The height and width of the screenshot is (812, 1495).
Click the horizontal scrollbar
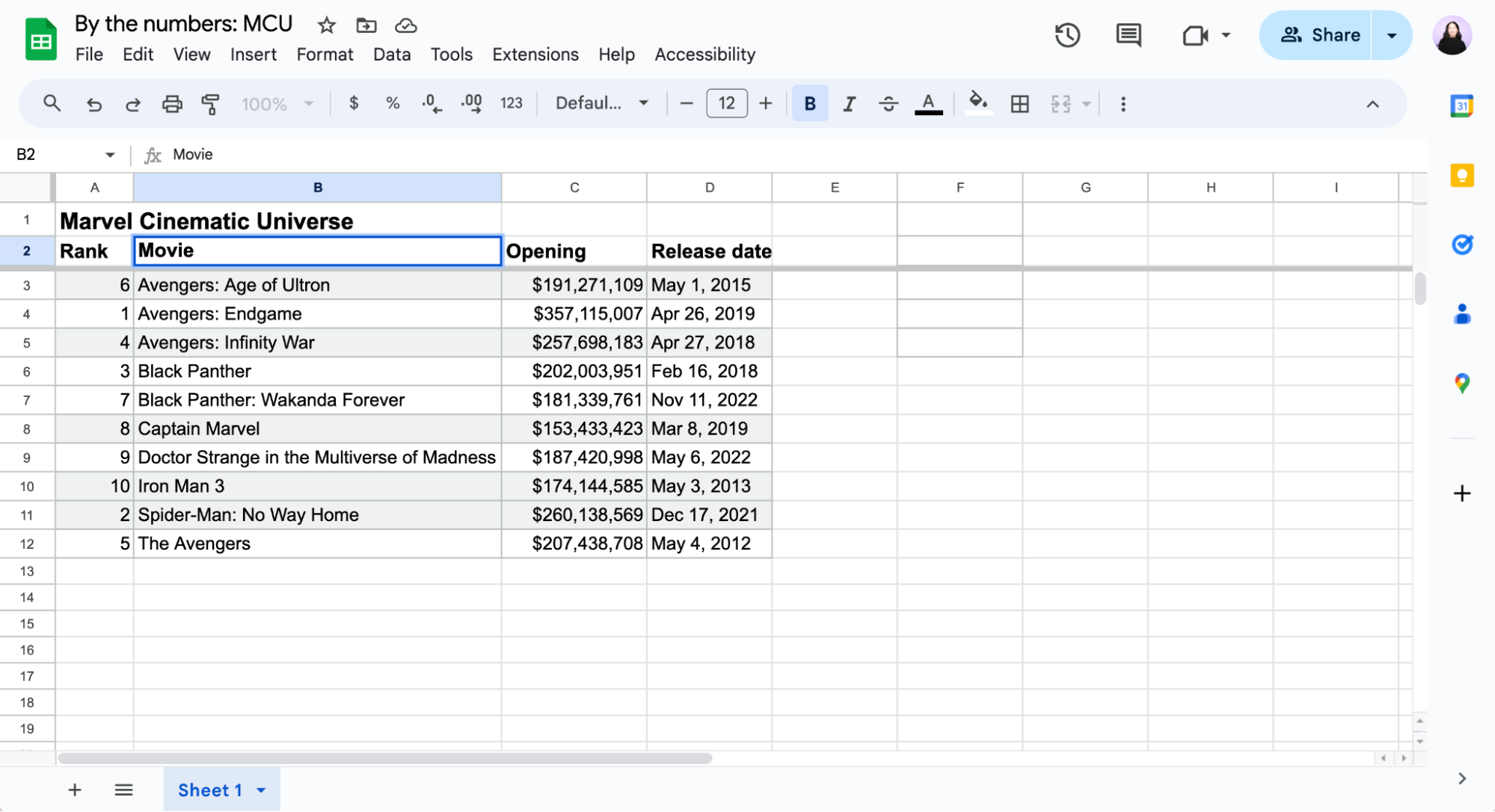(384, 758)
